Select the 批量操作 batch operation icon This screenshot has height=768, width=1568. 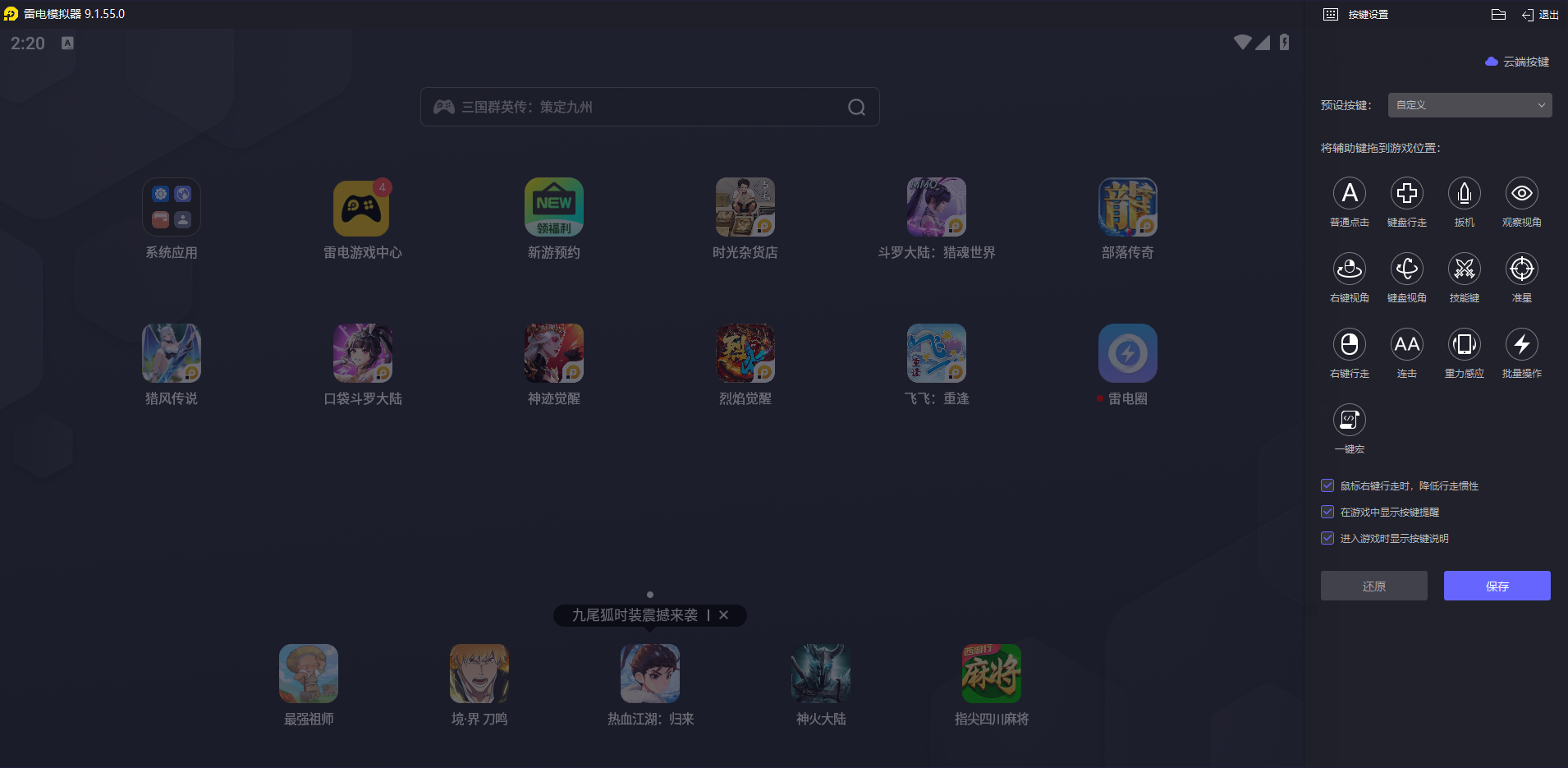click(x=1522, y=345)
